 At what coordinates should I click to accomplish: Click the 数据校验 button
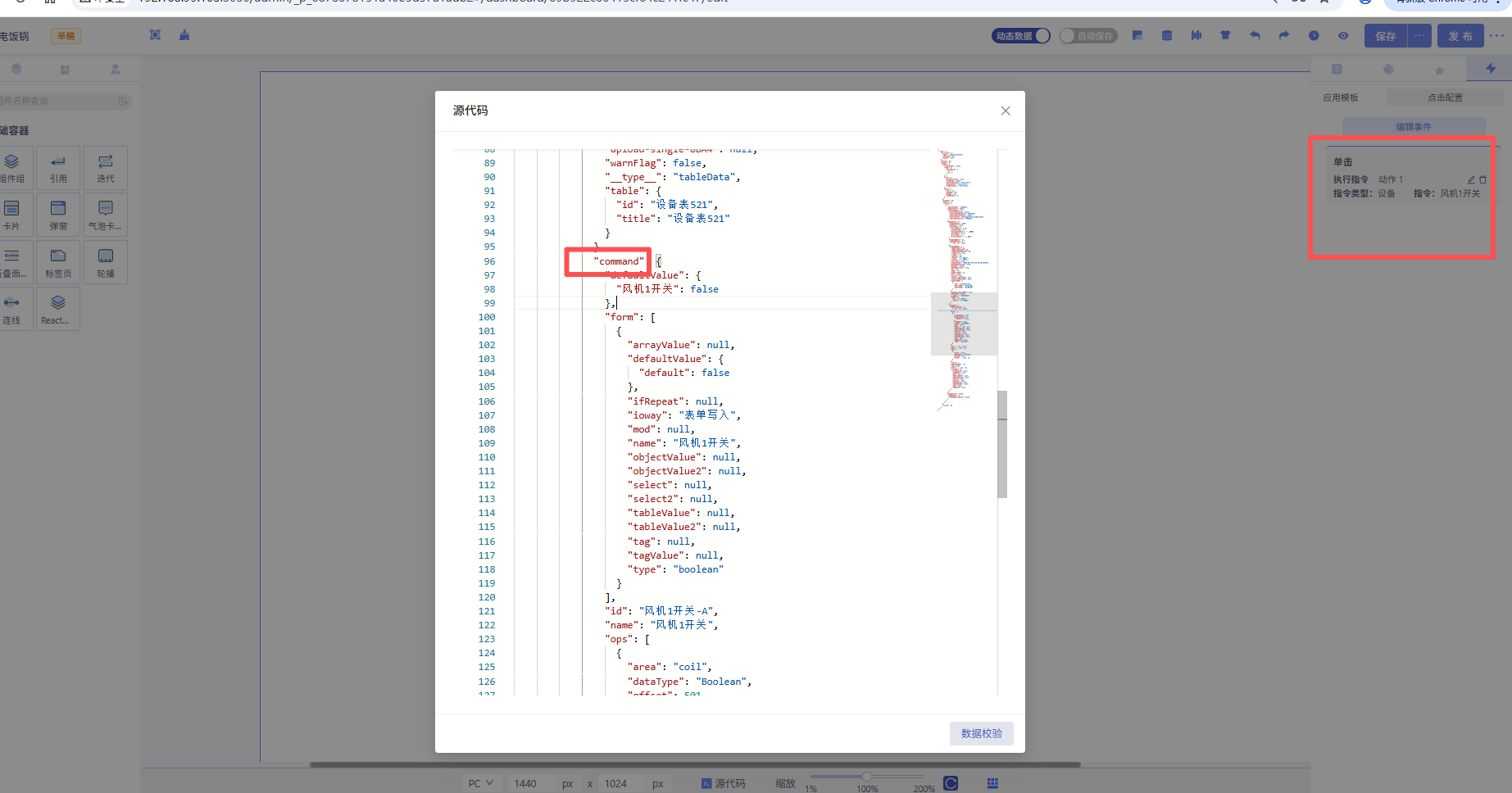click(x=981, y=733)
